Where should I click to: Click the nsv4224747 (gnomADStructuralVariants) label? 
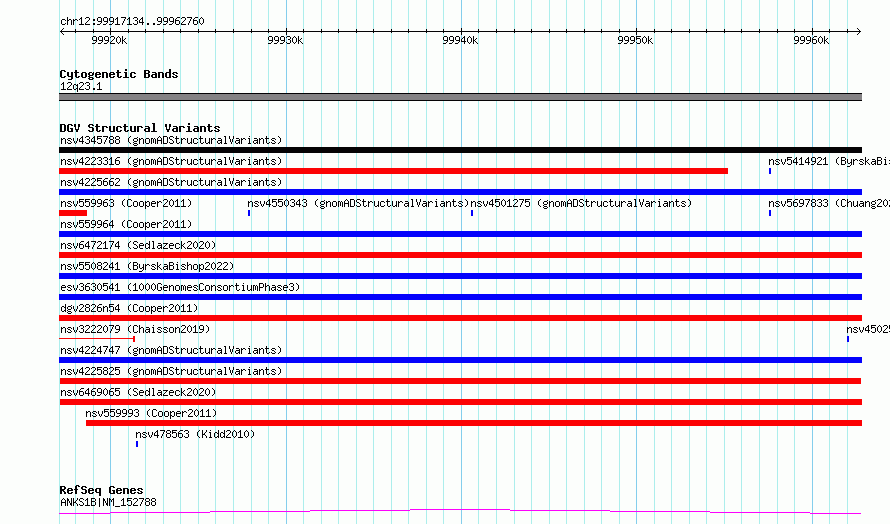(x=171, y=350)
